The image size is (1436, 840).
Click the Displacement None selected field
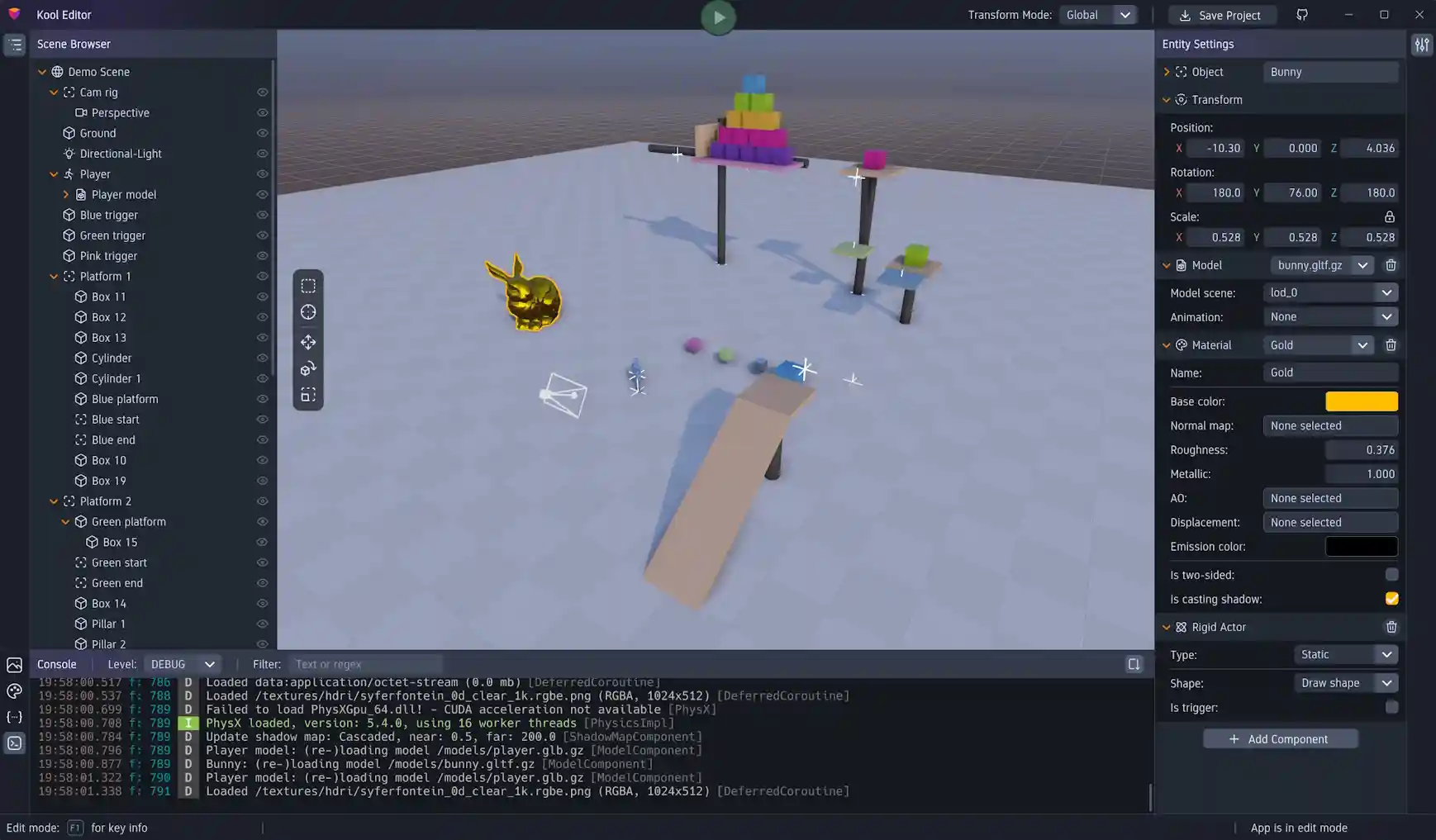click(x=1330, y=523)
